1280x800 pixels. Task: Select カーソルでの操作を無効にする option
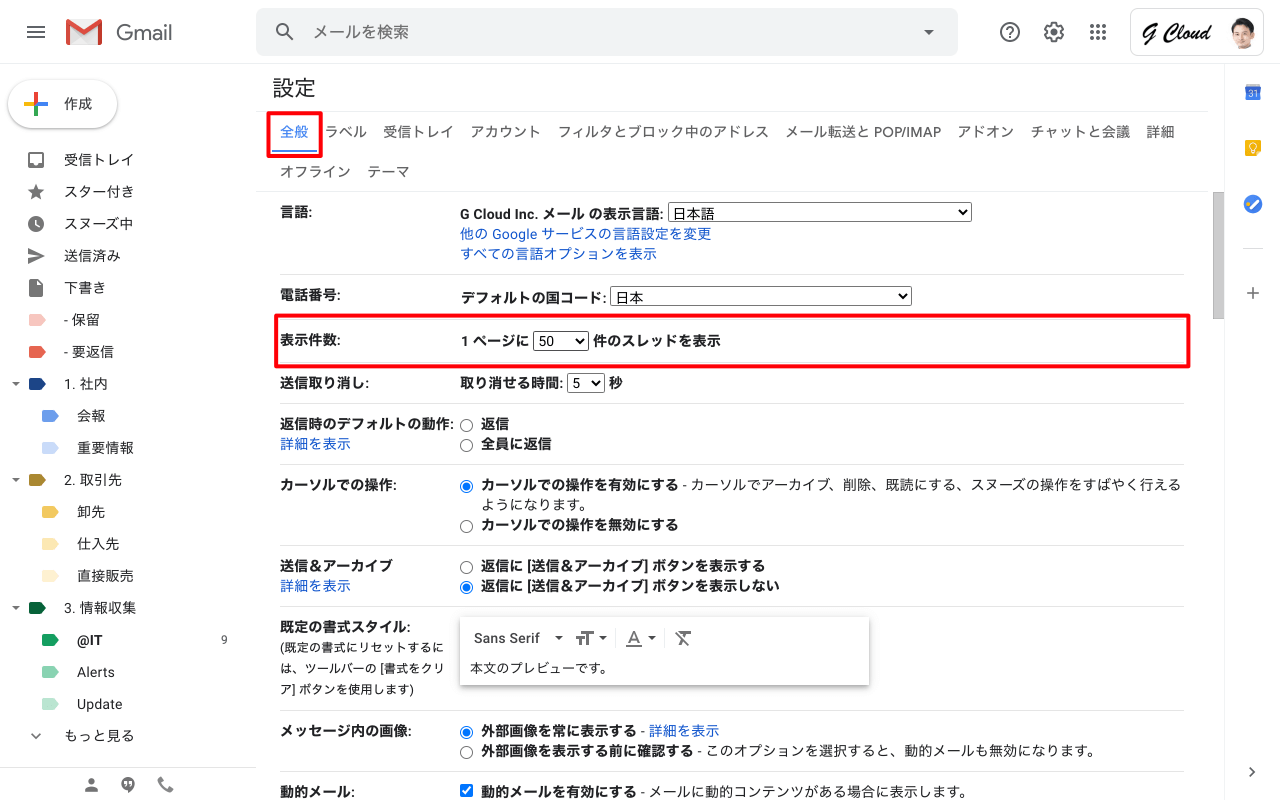[466, 526]
